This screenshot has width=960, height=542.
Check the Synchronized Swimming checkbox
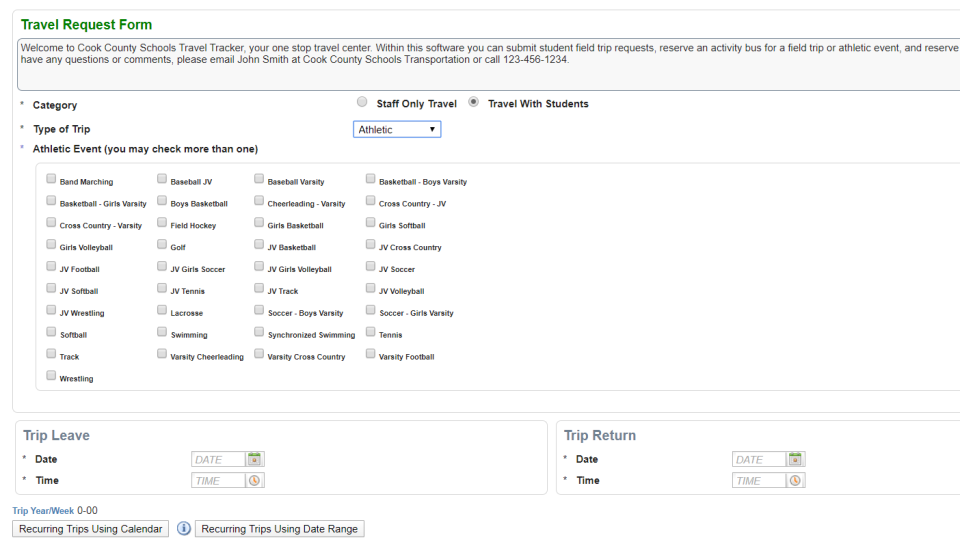259,332
